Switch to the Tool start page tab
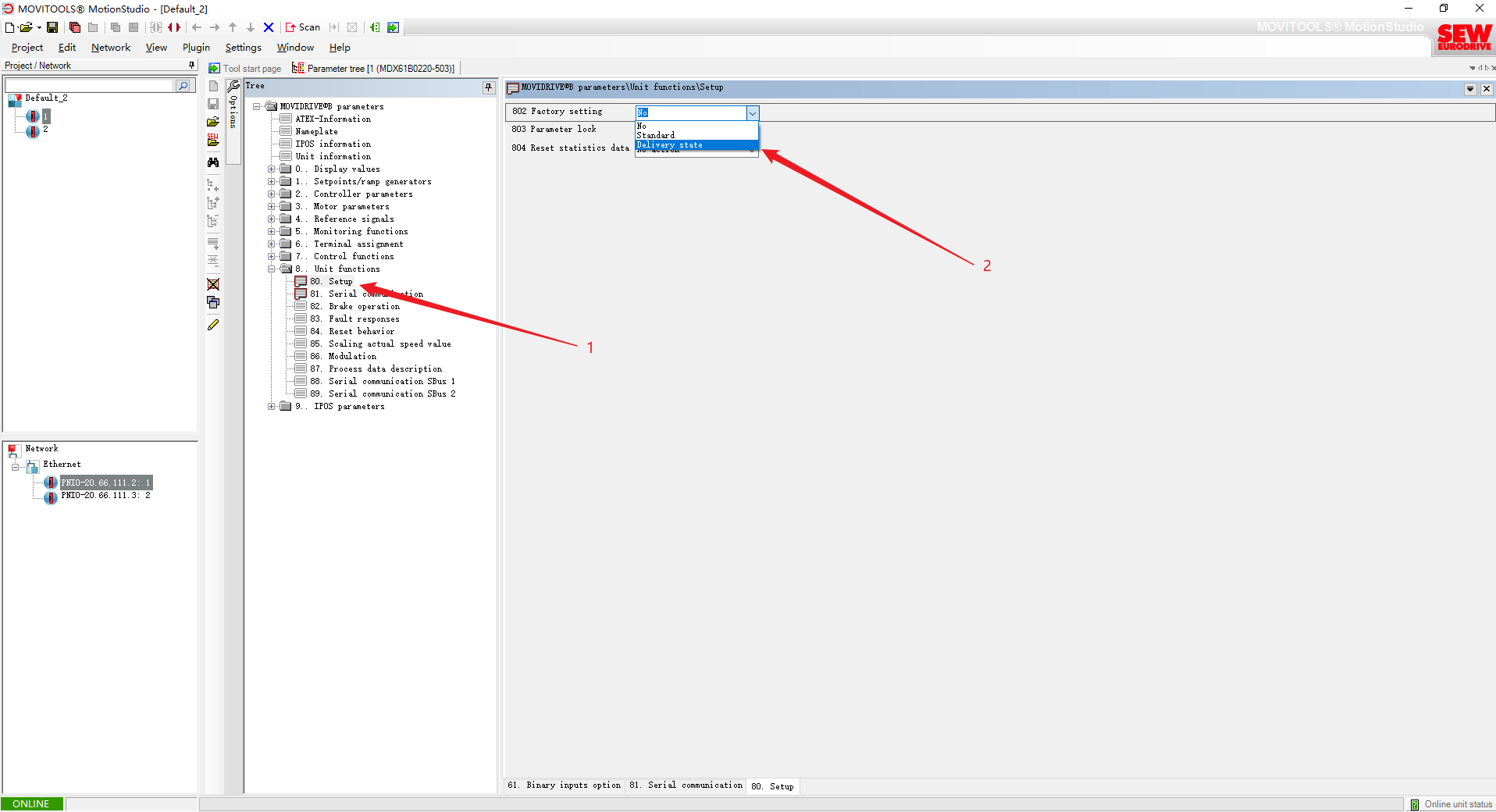Image resolution: width=1496 pixels, height=812 pixels. [x=245, y=69]
